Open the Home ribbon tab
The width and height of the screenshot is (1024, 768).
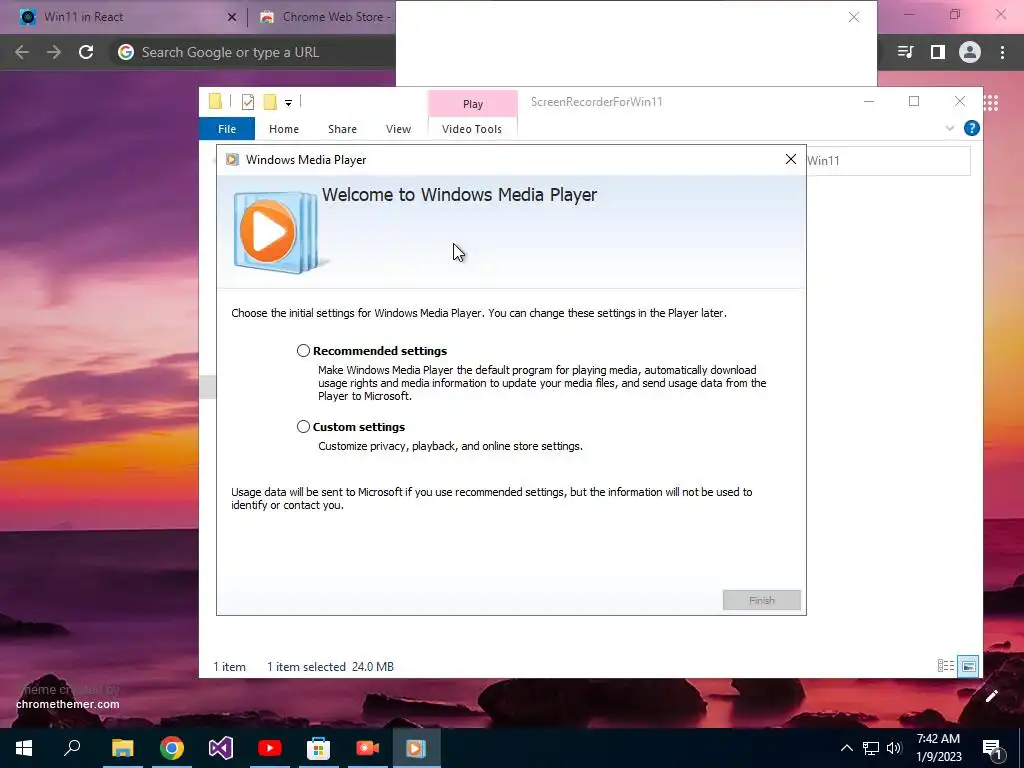(283, 129)
